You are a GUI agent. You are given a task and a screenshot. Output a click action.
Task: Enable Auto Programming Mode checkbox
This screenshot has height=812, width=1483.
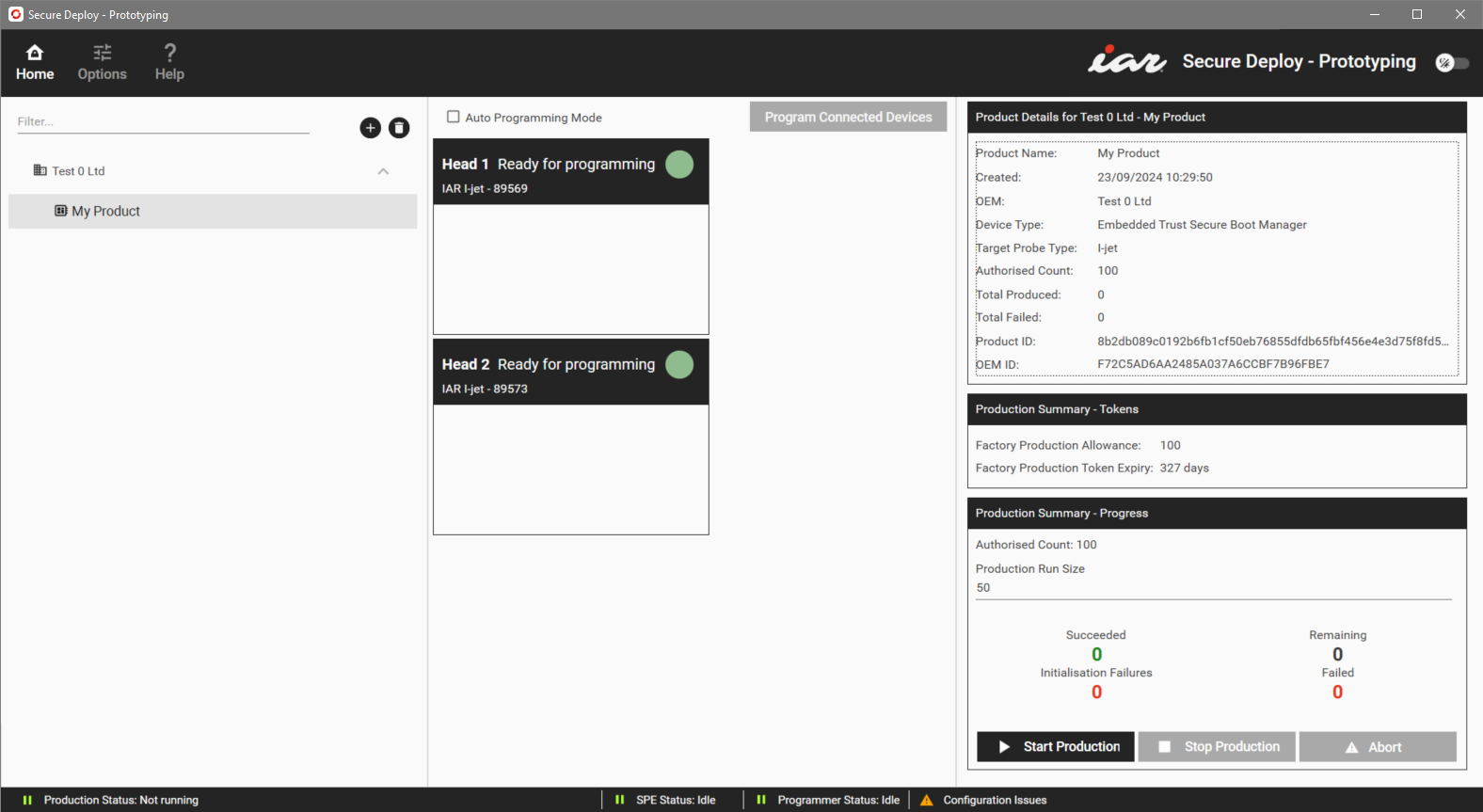[454, 118]
